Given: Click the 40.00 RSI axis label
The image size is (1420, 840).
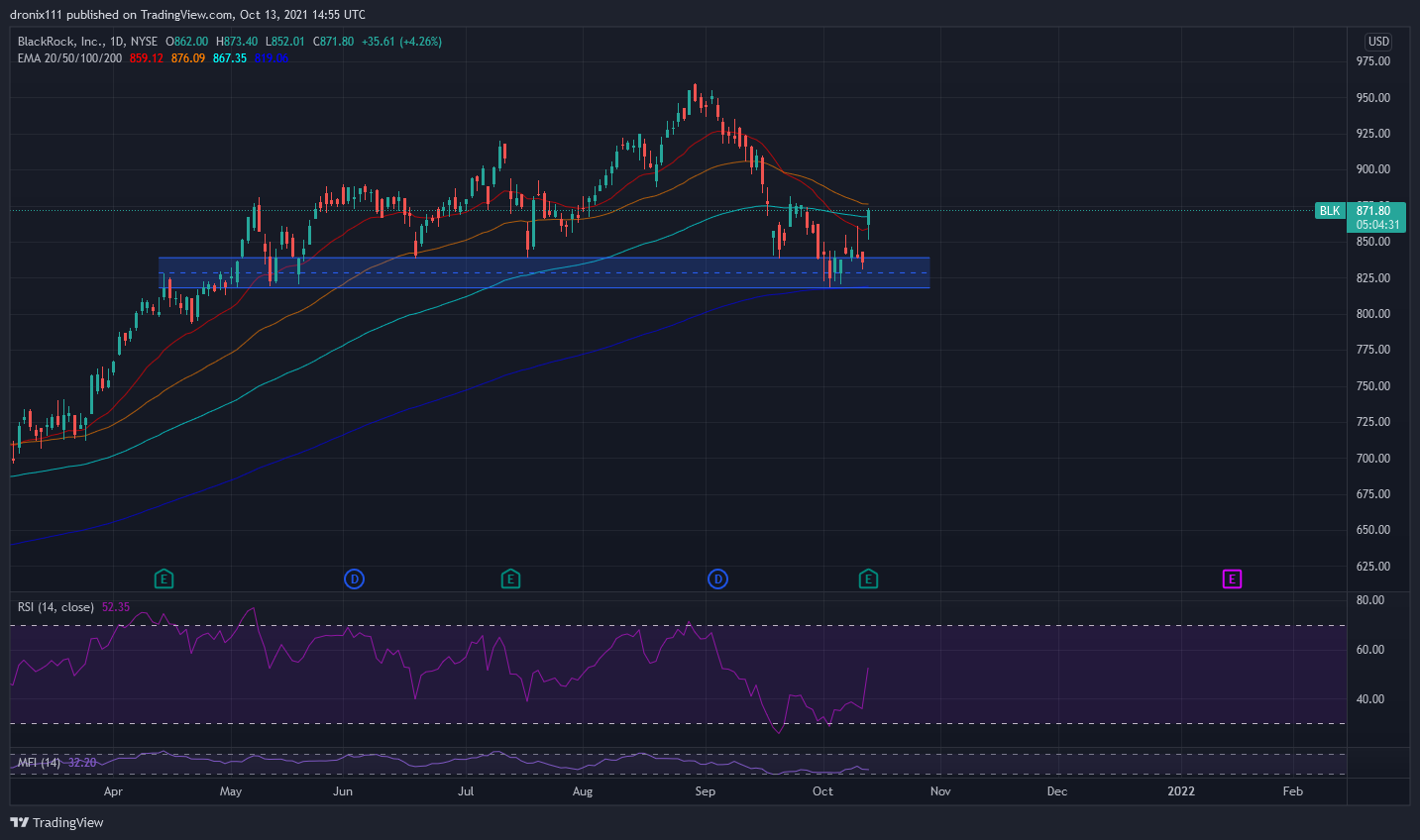Looking at the screenshot, I should click(x=1370, y=699).
